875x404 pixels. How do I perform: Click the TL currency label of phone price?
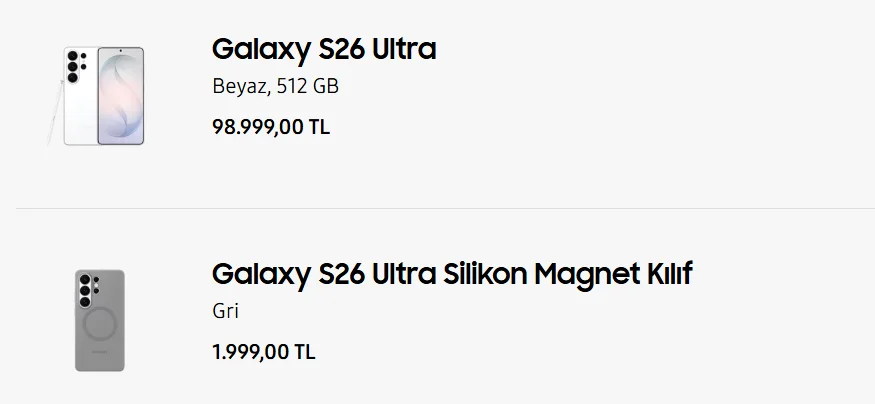point(318,127)
